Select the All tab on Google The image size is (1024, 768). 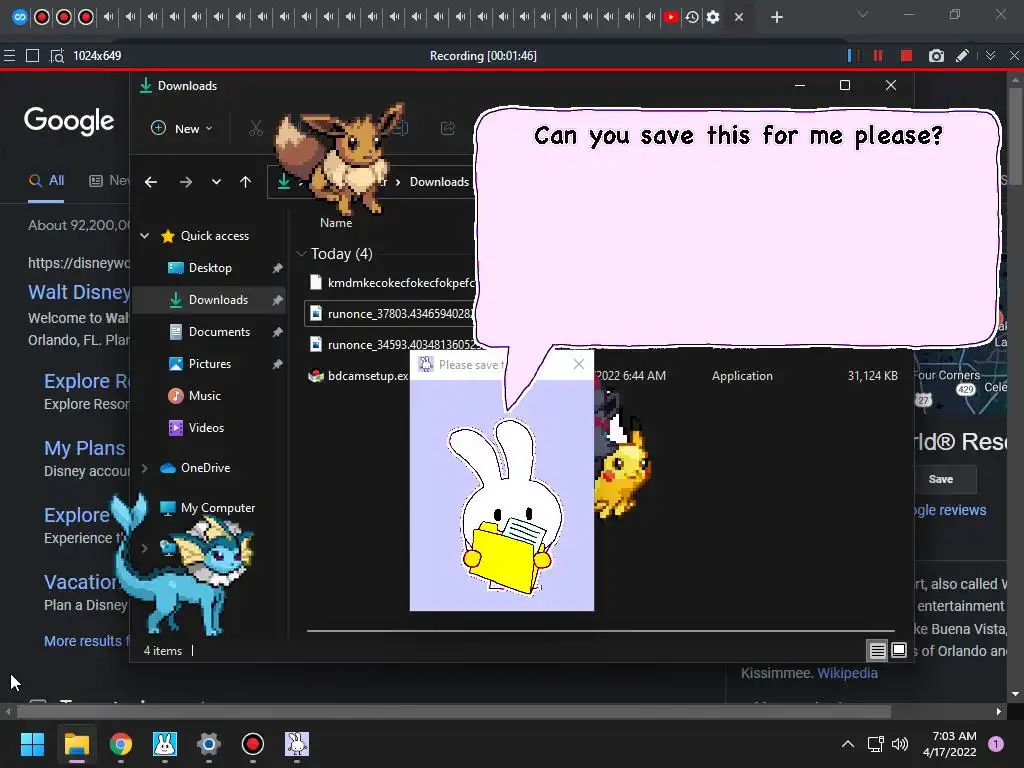click(46, 181)
